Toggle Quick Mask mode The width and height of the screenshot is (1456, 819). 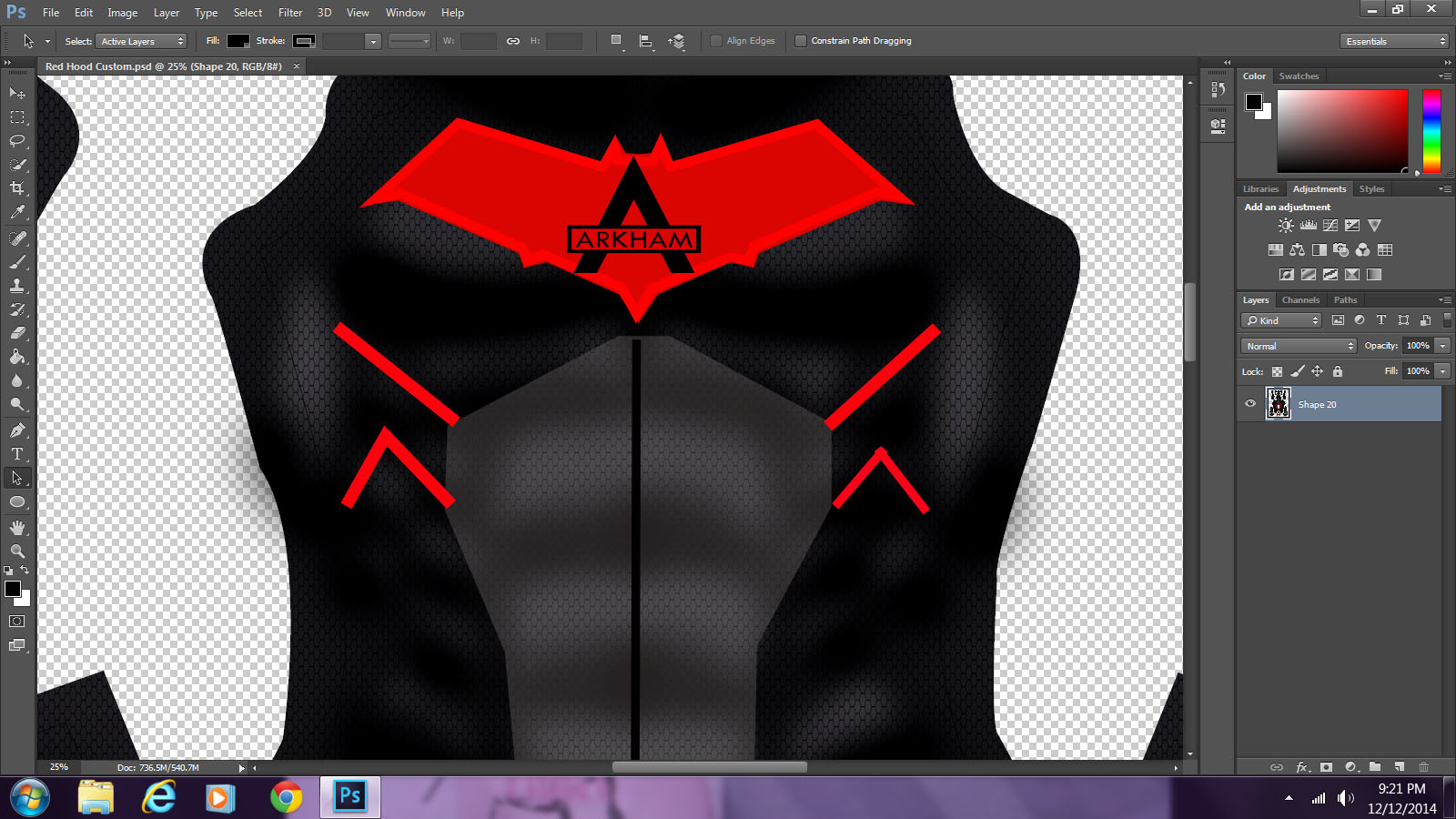(17, 622)
